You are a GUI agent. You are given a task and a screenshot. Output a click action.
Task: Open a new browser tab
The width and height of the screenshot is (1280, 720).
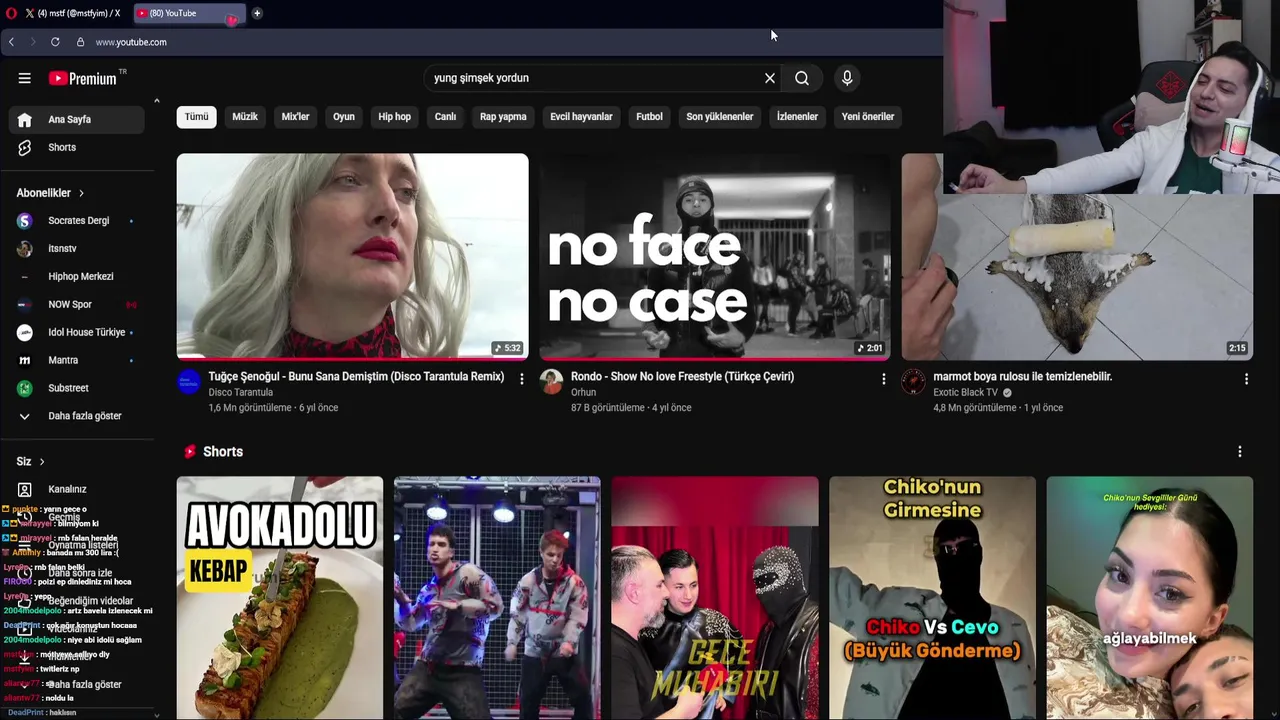[x=257, y=13]
